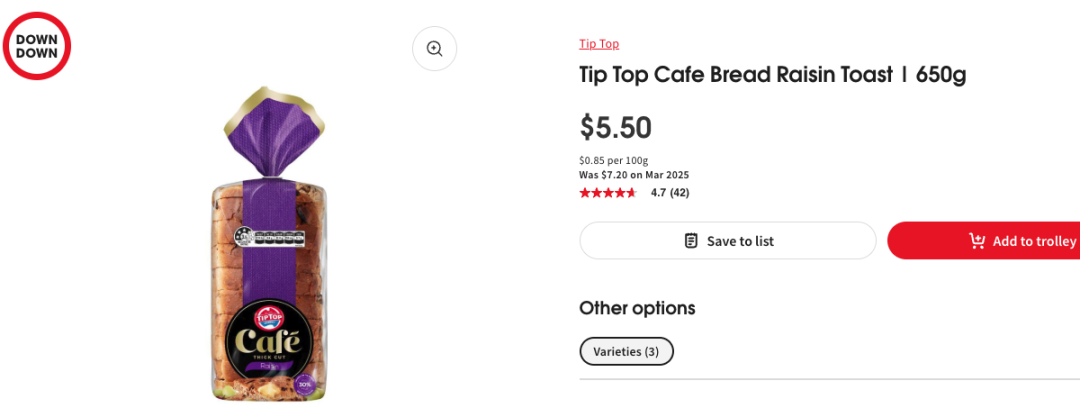
Task: Click the Was $7.20 on Mar 2025 text
Action: click(634, 175)
